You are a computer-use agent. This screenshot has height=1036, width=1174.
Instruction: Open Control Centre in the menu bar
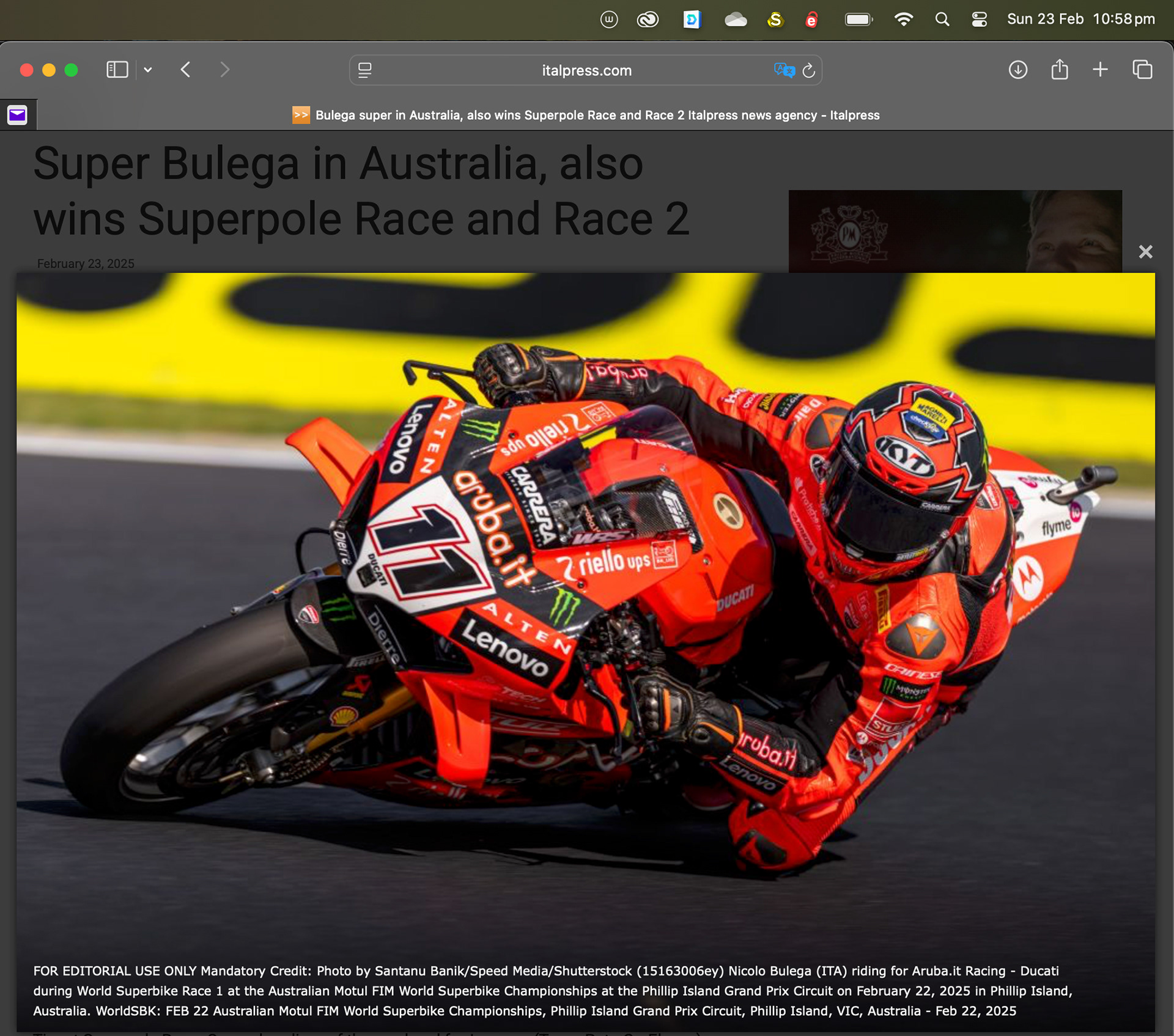[979, 19]
